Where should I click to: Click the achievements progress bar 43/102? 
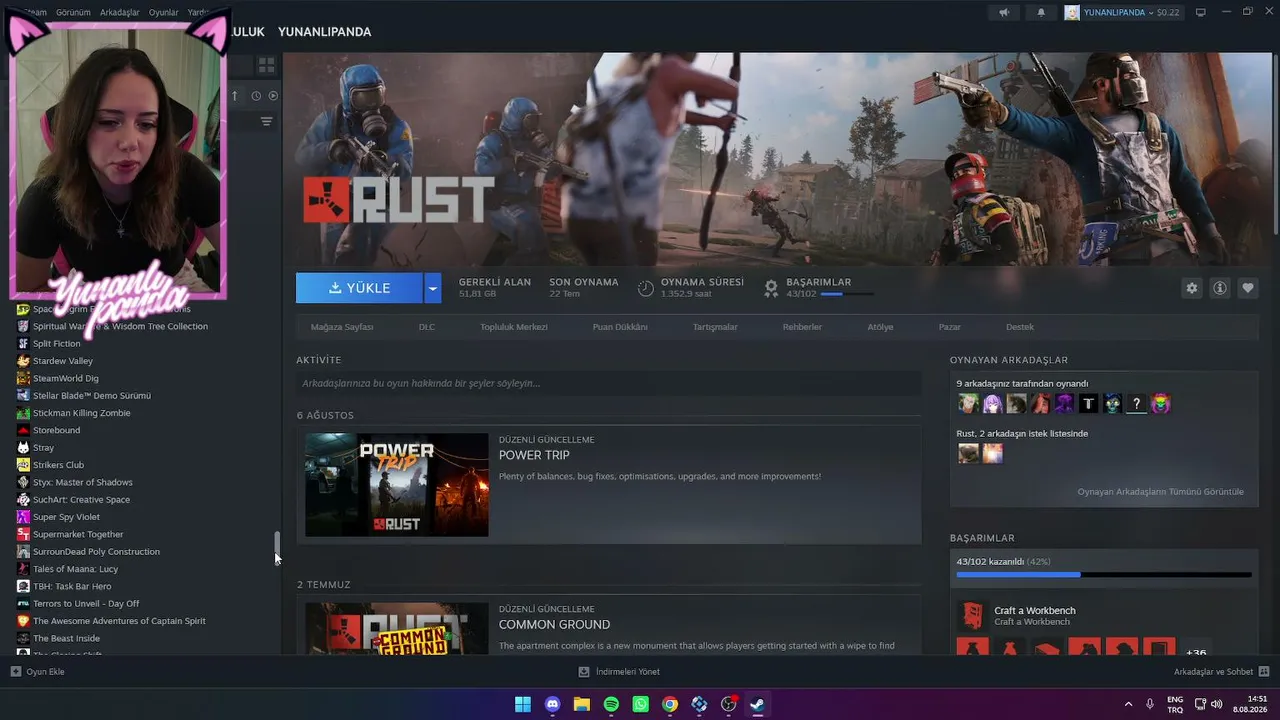pos(1104,575)
